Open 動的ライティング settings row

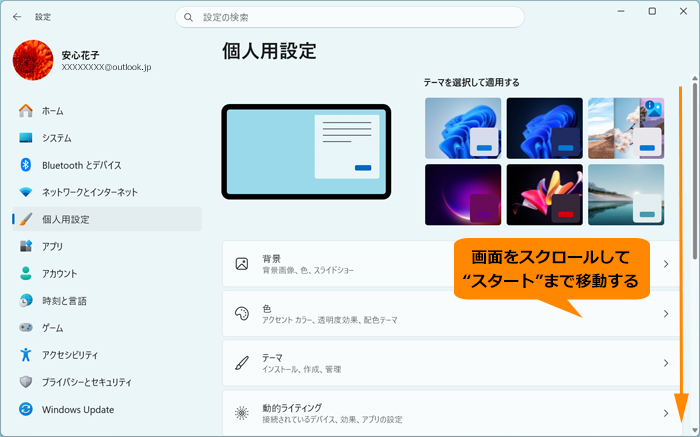click(x=451, y=413)
